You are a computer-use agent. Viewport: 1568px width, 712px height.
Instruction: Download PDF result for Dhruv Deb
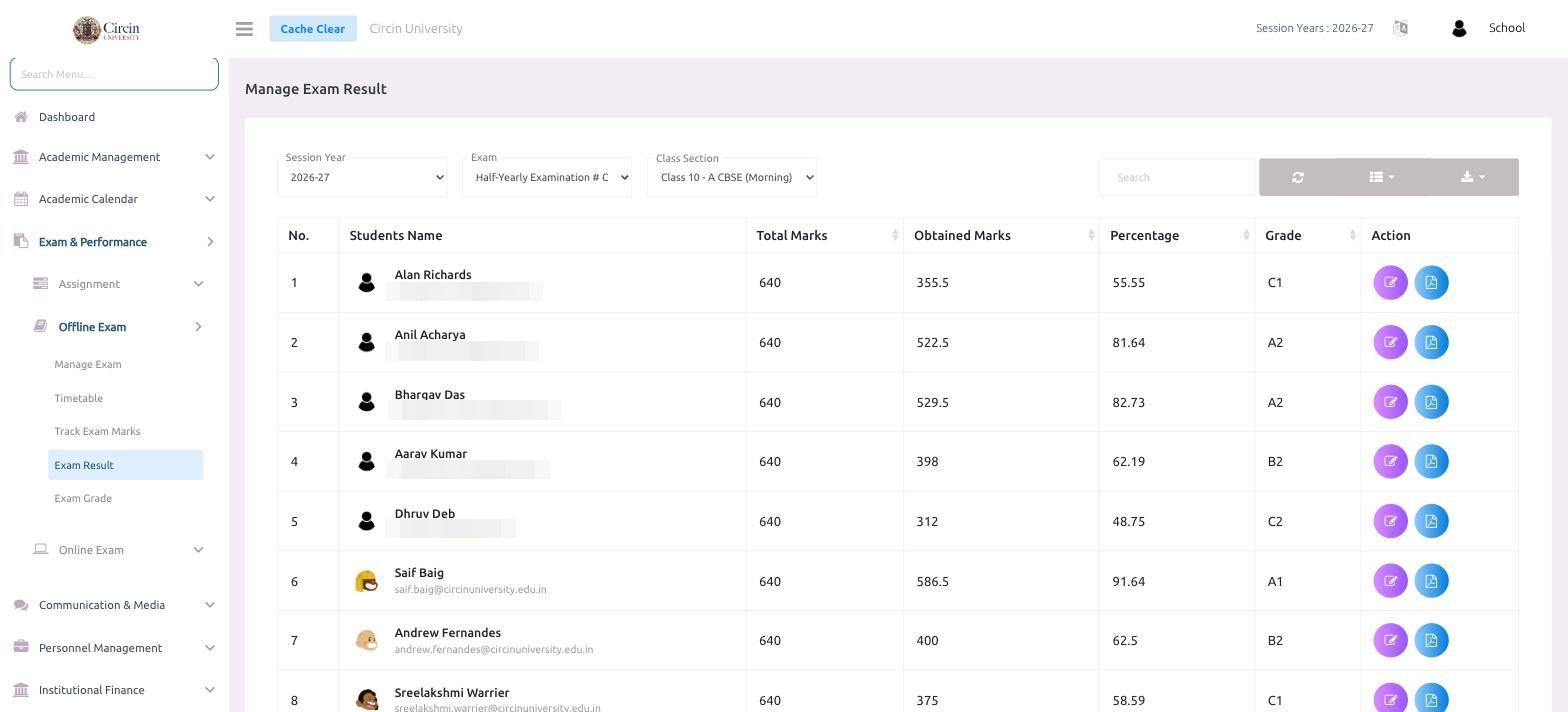[1431, 521]
